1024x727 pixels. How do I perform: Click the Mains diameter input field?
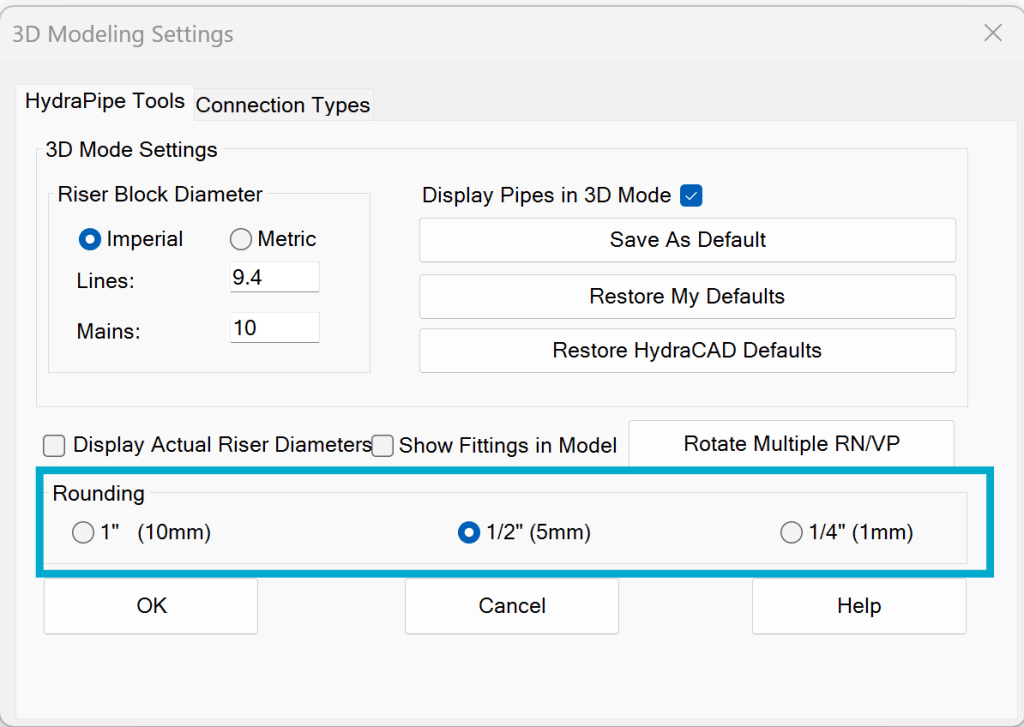(274, 327)
